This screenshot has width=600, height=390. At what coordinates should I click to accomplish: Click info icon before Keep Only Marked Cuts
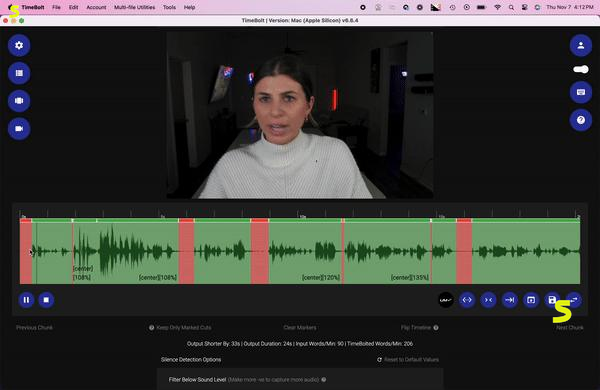coord(152,328)
